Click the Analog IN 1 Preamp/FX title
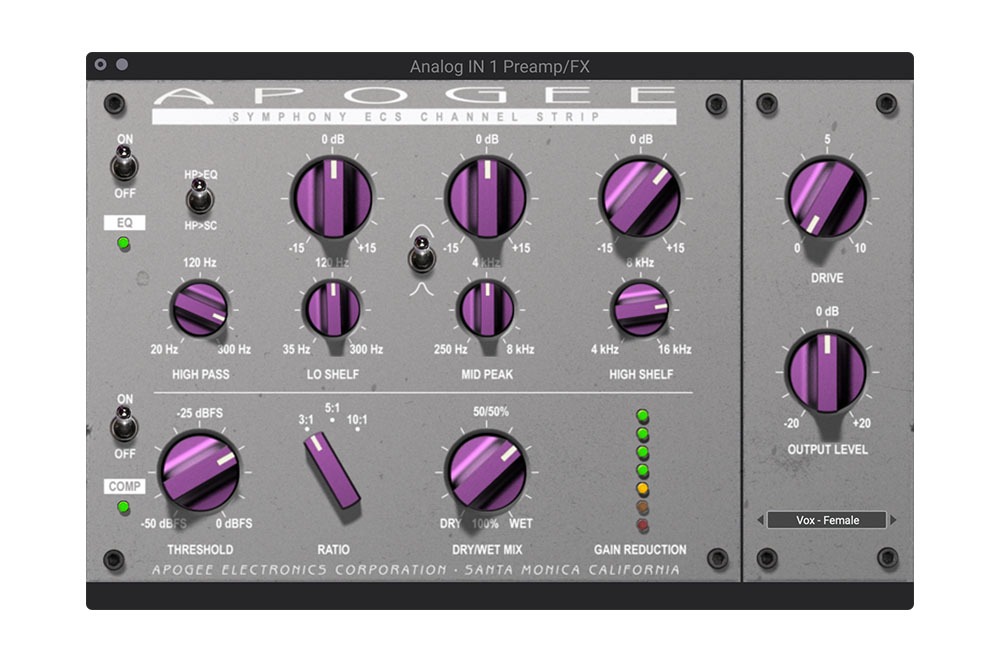The height and width of the screenshot is (667, 1000). [499, 66]
